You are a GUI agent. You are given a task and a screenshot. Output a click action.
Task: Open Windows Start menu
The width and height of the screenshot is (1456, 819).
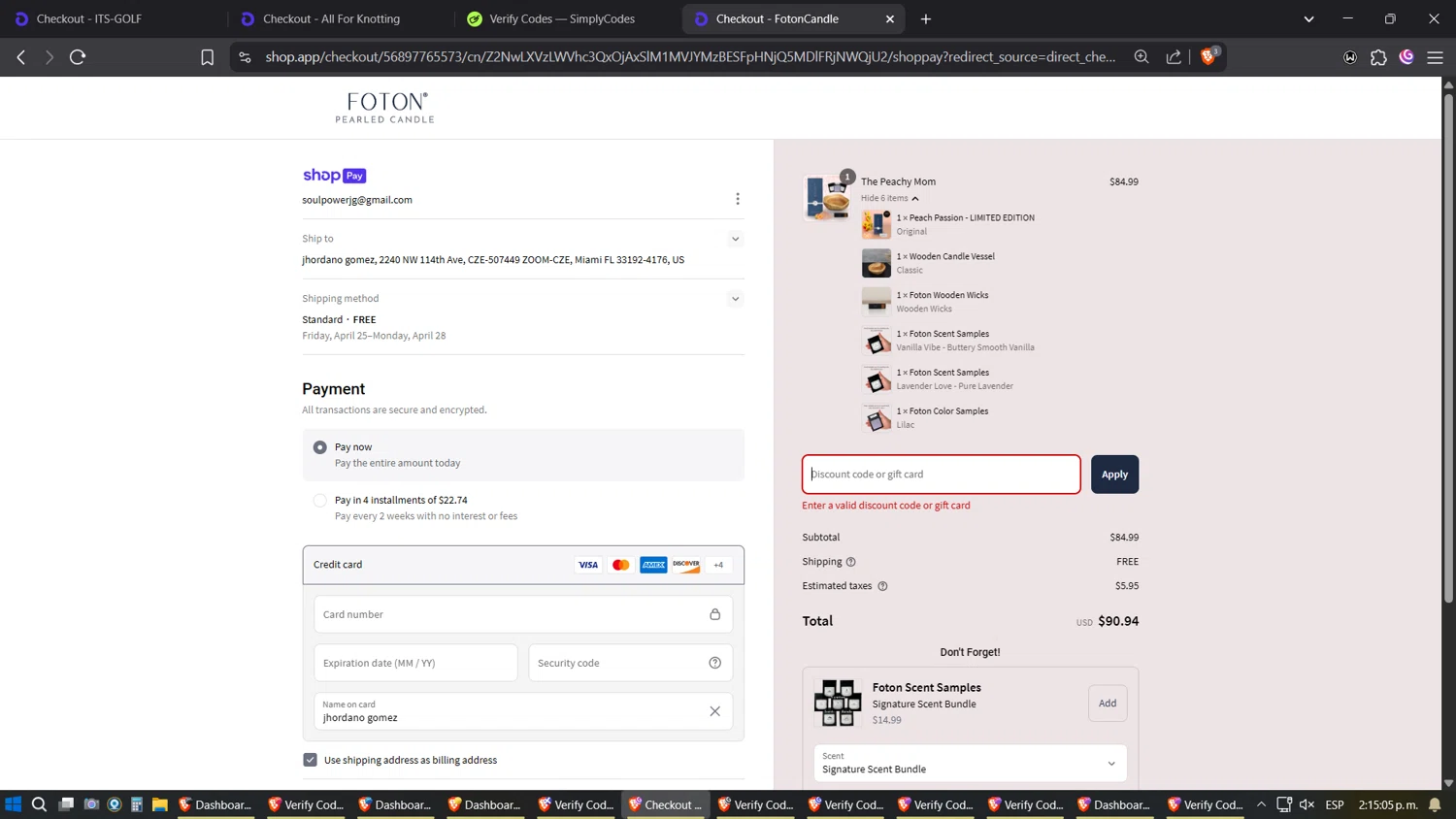coord(13,804)
